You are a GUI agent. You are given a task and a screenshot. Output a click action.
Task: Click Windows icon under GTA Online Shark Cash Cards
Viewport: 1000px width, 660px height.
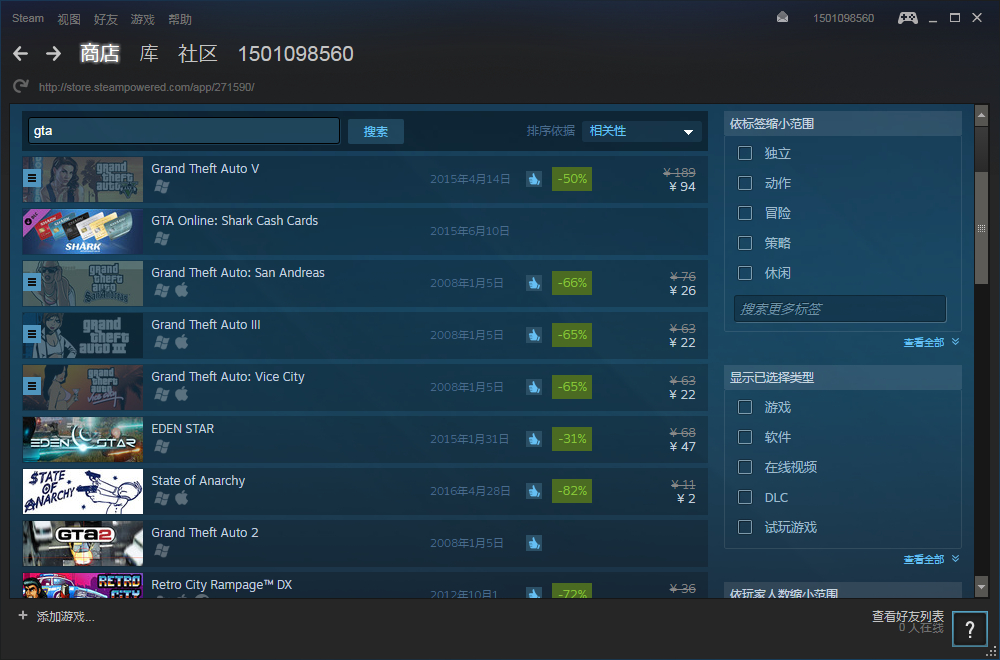point(162,239)
